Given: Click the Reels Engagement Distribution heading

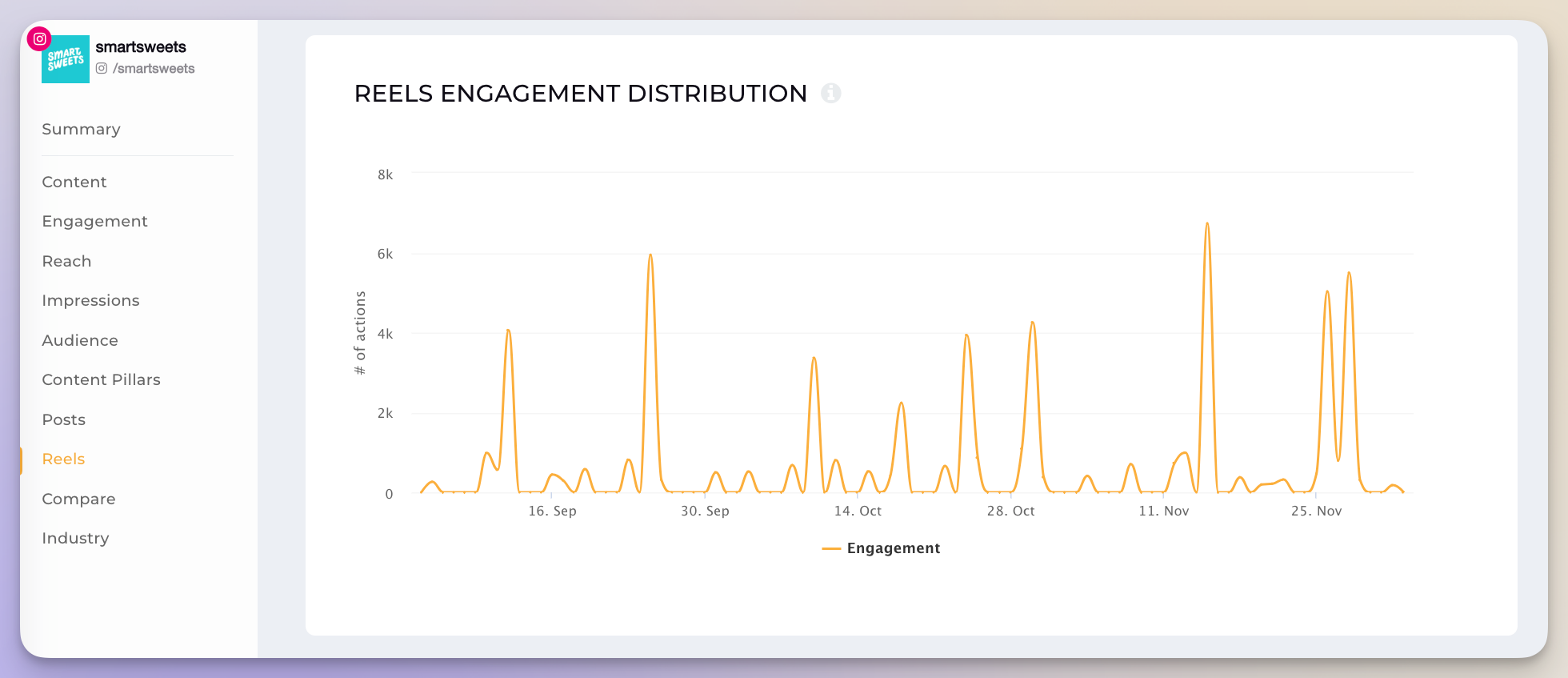Looking at the screenshot, I should tap(580, 94).
